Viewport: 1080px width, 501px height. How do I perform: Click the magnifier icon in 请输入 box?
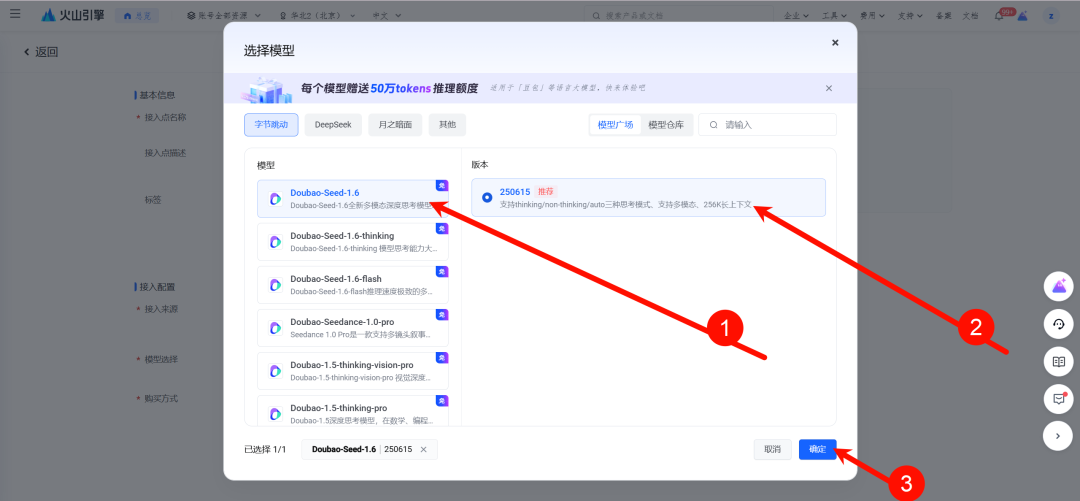714,125
